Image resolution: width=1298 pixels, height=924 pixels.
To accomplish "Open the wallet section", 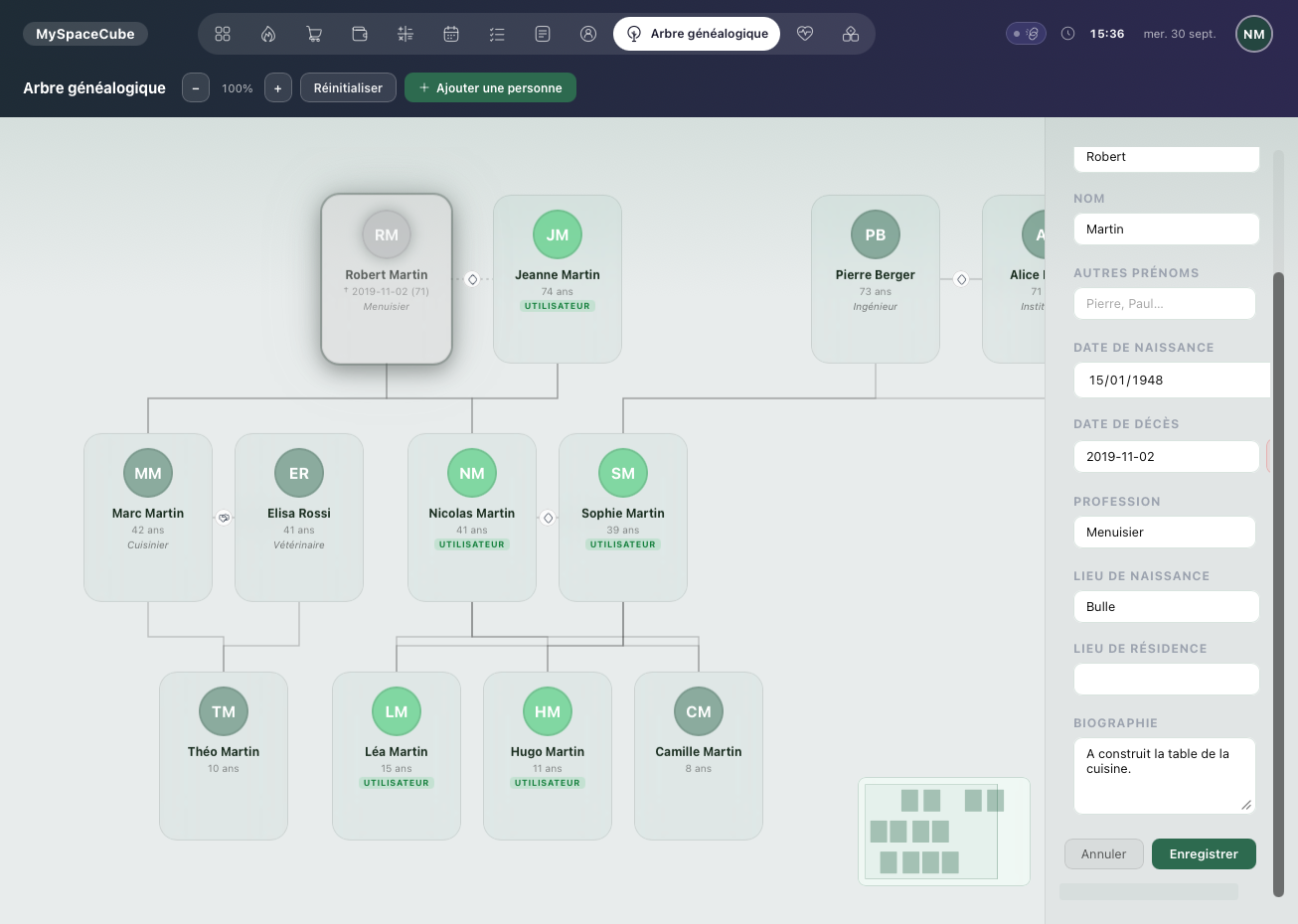I will click(360, 34).
